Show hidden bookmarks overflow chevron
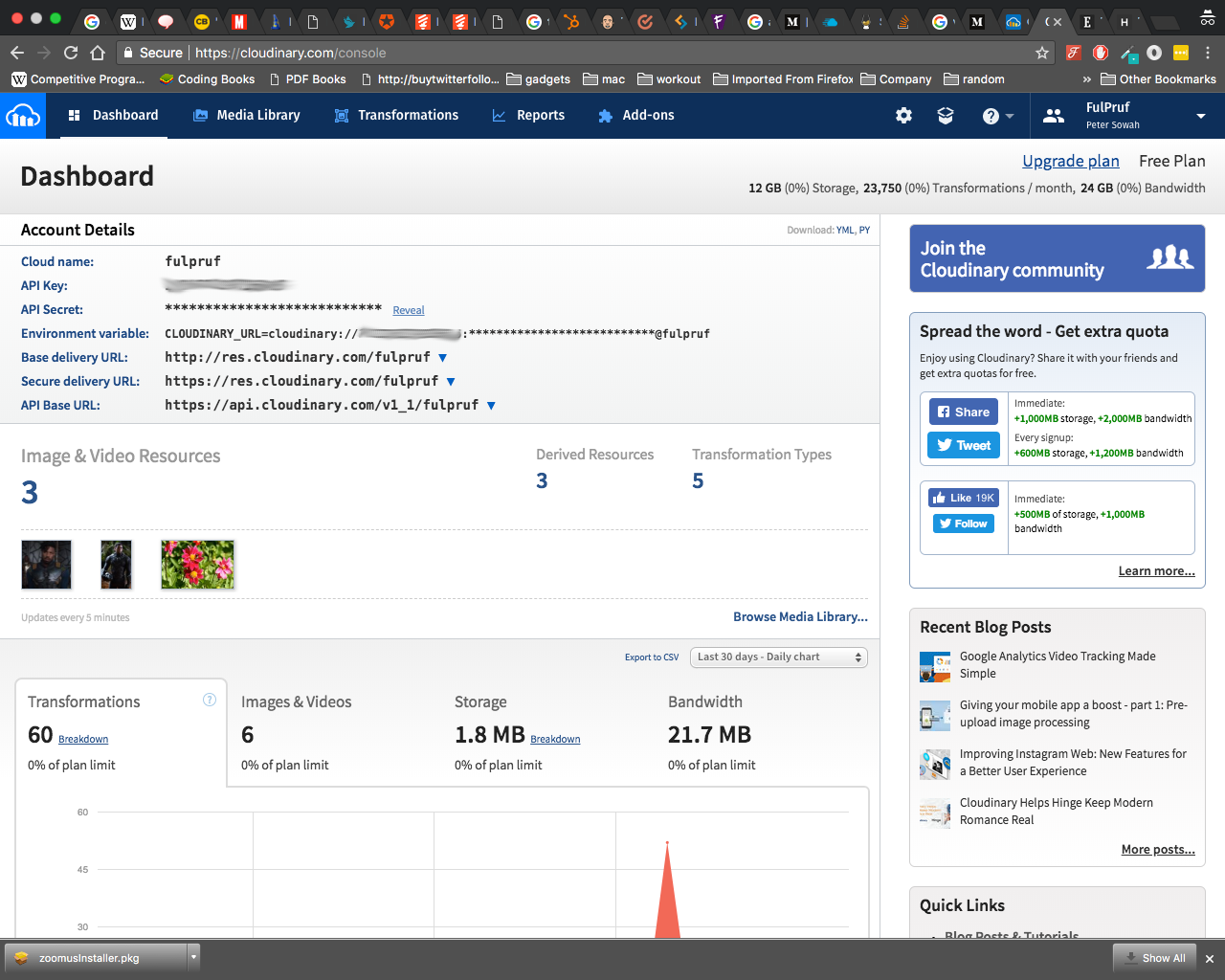1225x980 pixels. [1086, 79]
